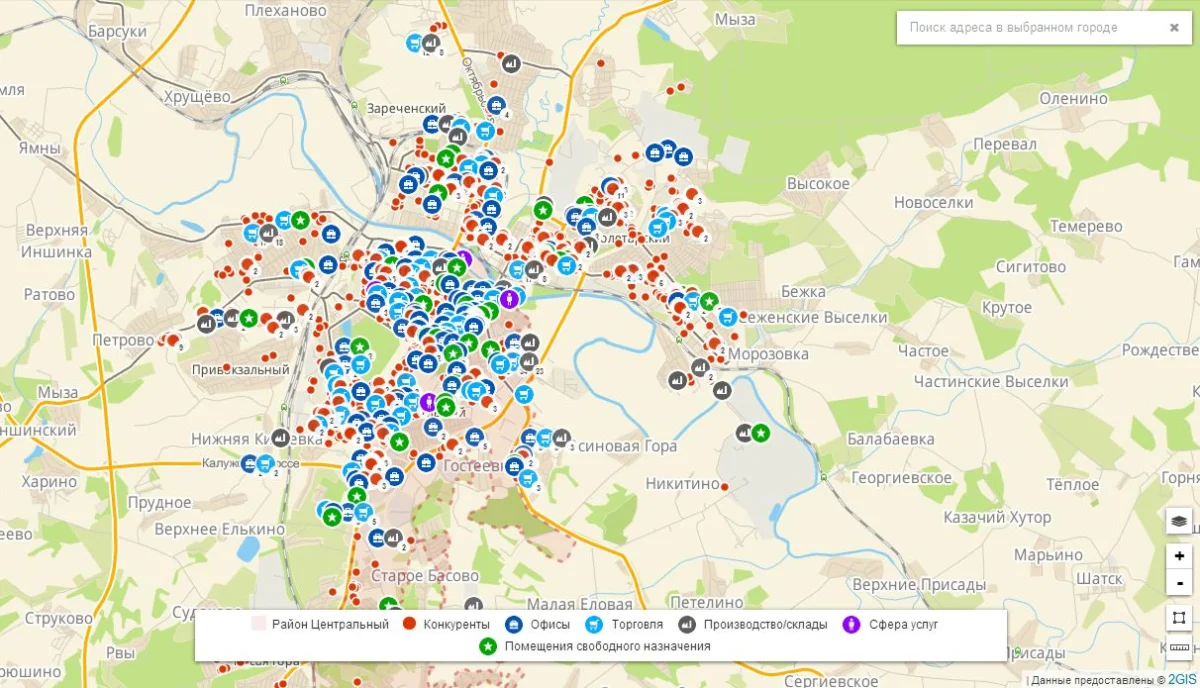1200x688 pixels.
Task: Click the red competitor dot near Никитино
Action: click(x=725, y=487)
